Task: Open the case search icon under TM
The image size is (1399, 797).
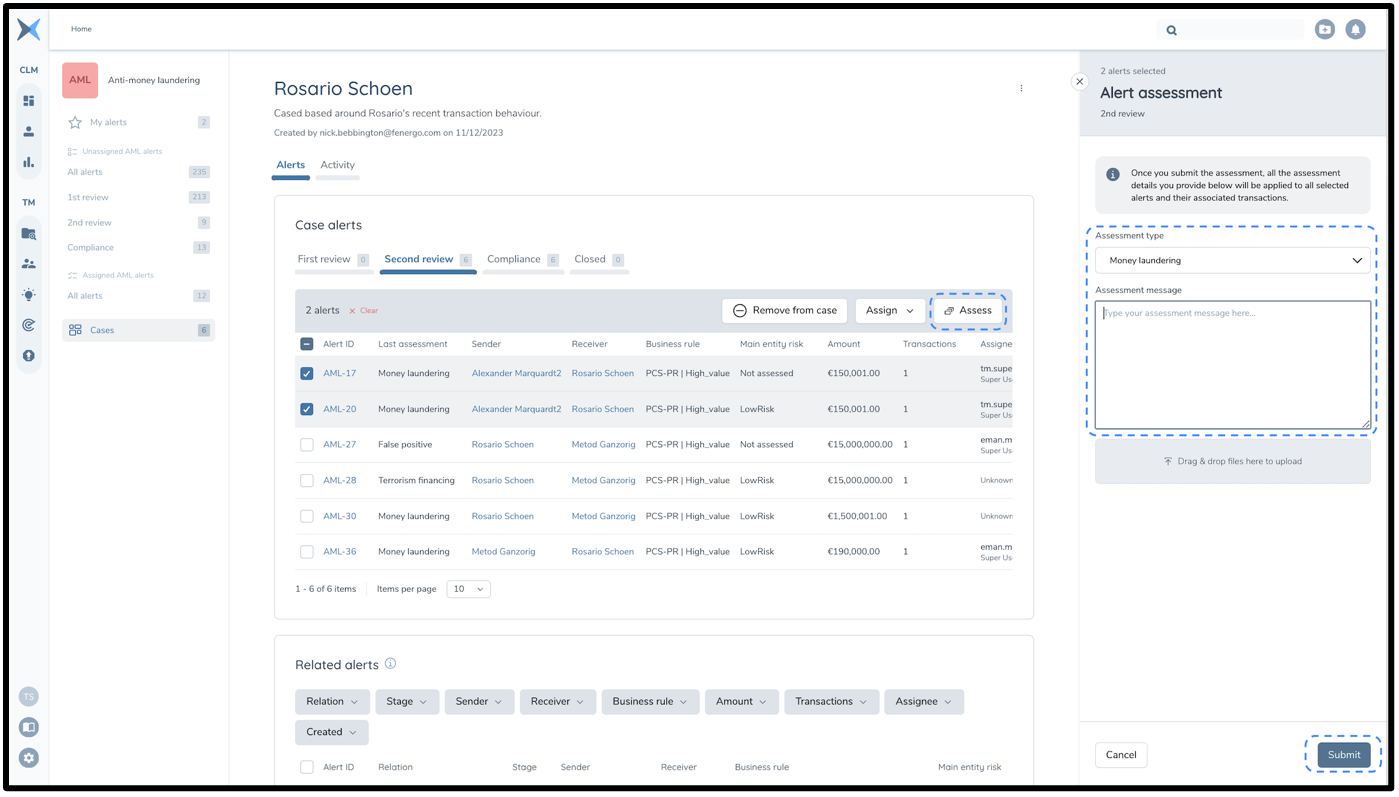Action: [28, 234]
